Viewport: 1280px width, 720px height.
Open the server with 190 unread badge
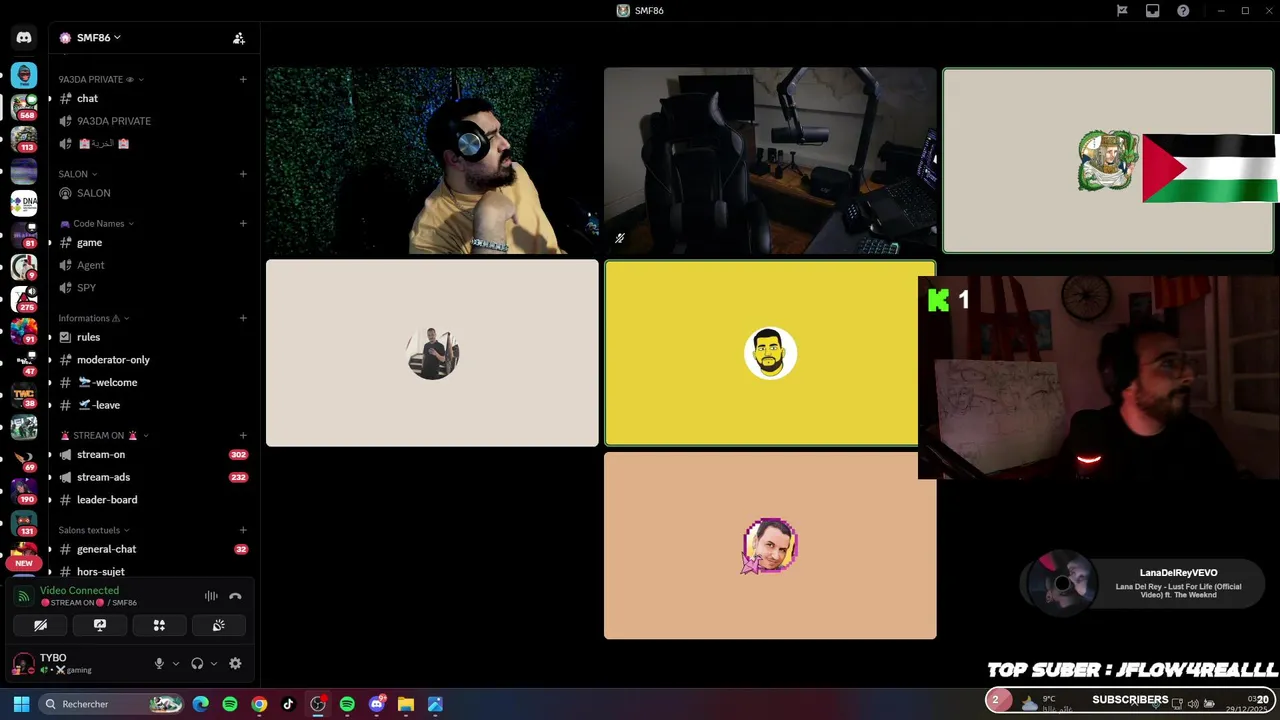pos(24,490)
